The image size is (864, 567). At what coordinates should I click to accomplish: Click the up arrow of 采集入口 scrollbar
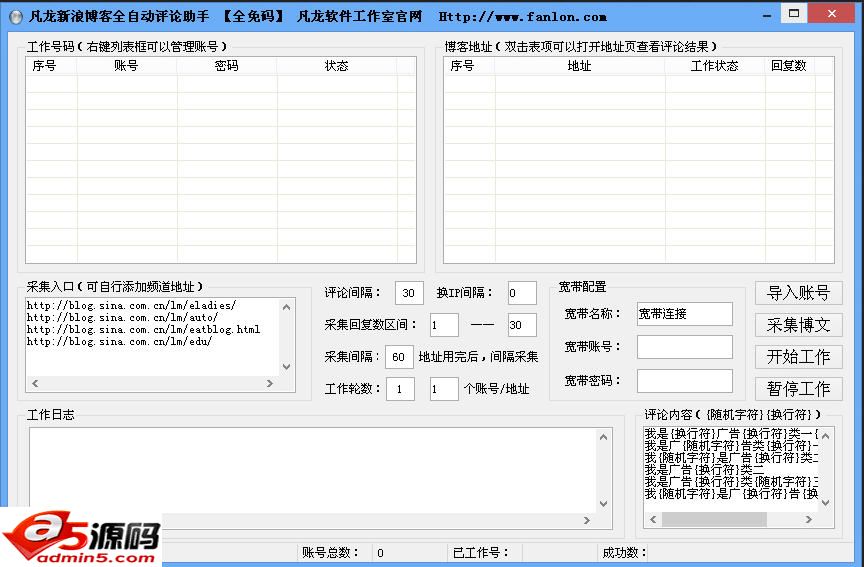click(x=287, y=307)
